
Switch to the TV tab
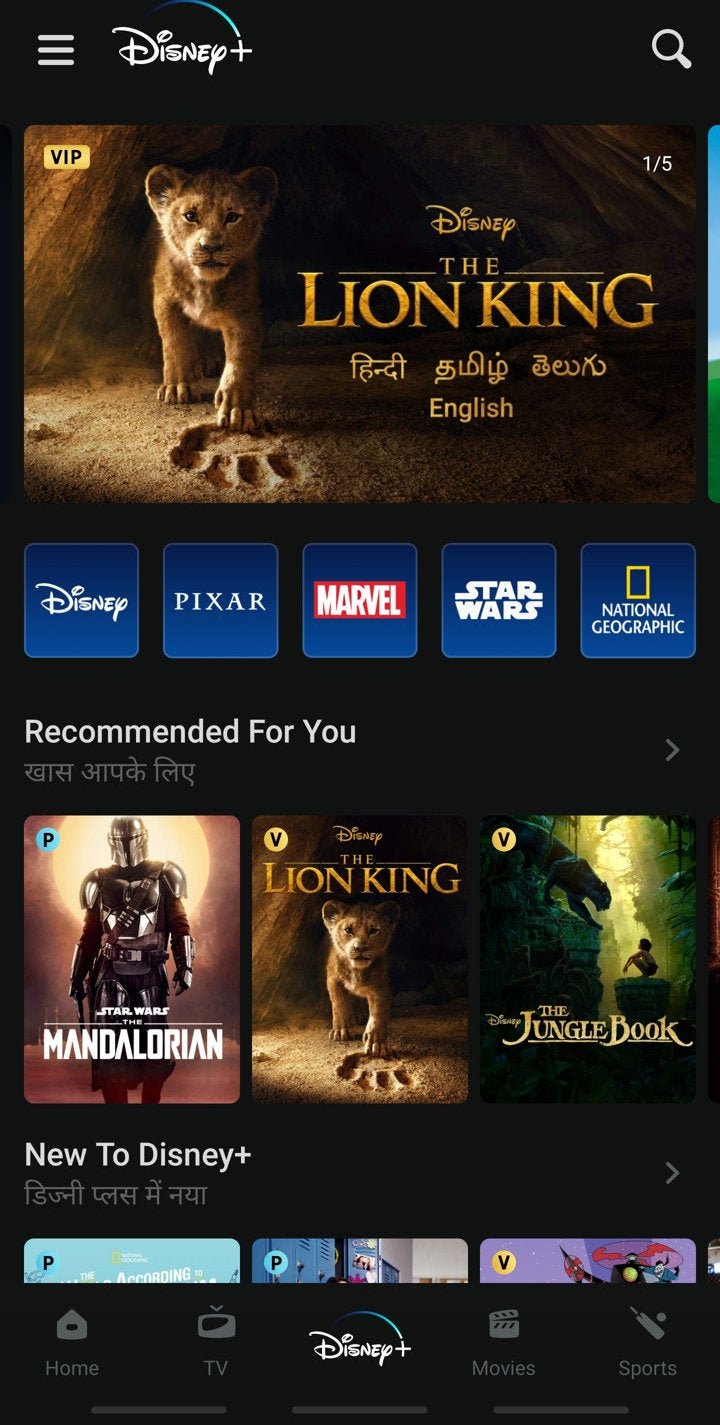tap(216, 1345)
